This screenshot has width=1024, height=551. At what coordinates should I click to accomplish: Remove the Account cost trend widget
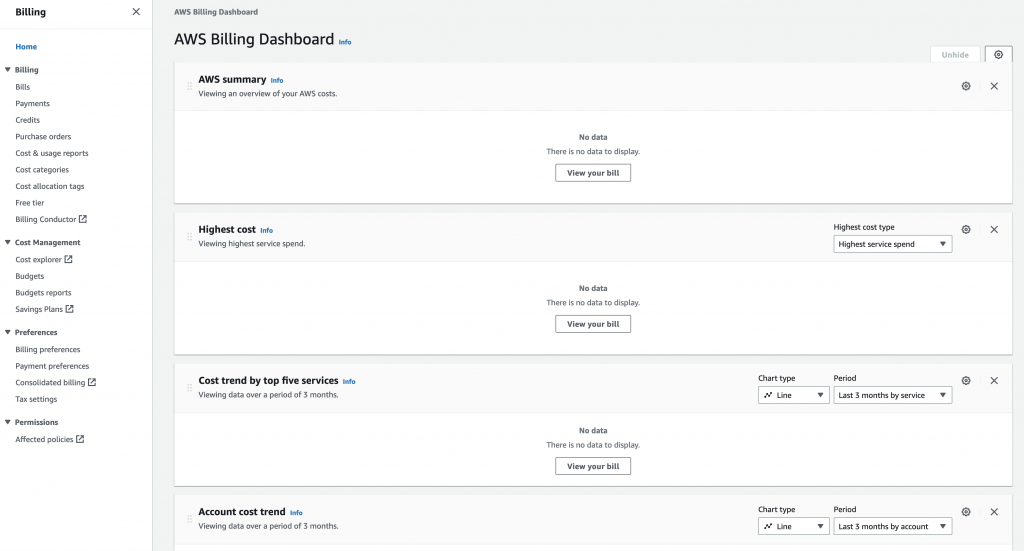[994, 511]
